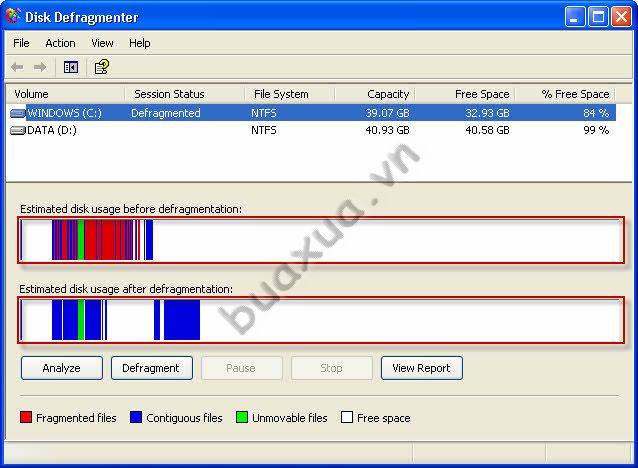Sort by the % Free Space column header

pyautogui.click(x=565, y=94)
